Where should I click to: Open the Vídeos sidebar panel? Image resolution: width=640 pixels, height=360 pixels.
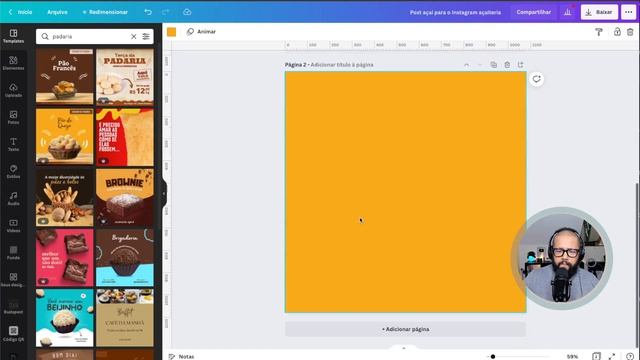point(13,225)
